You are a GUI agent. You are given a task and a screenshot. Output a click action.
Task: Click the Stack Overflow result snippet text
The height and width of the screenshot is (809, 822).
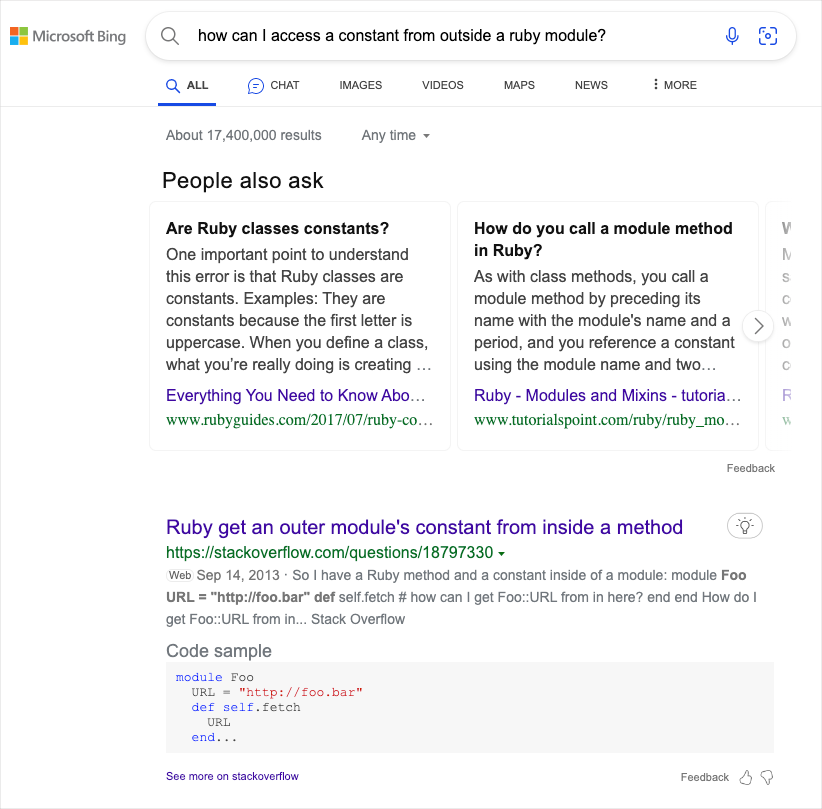coord(461,597)
